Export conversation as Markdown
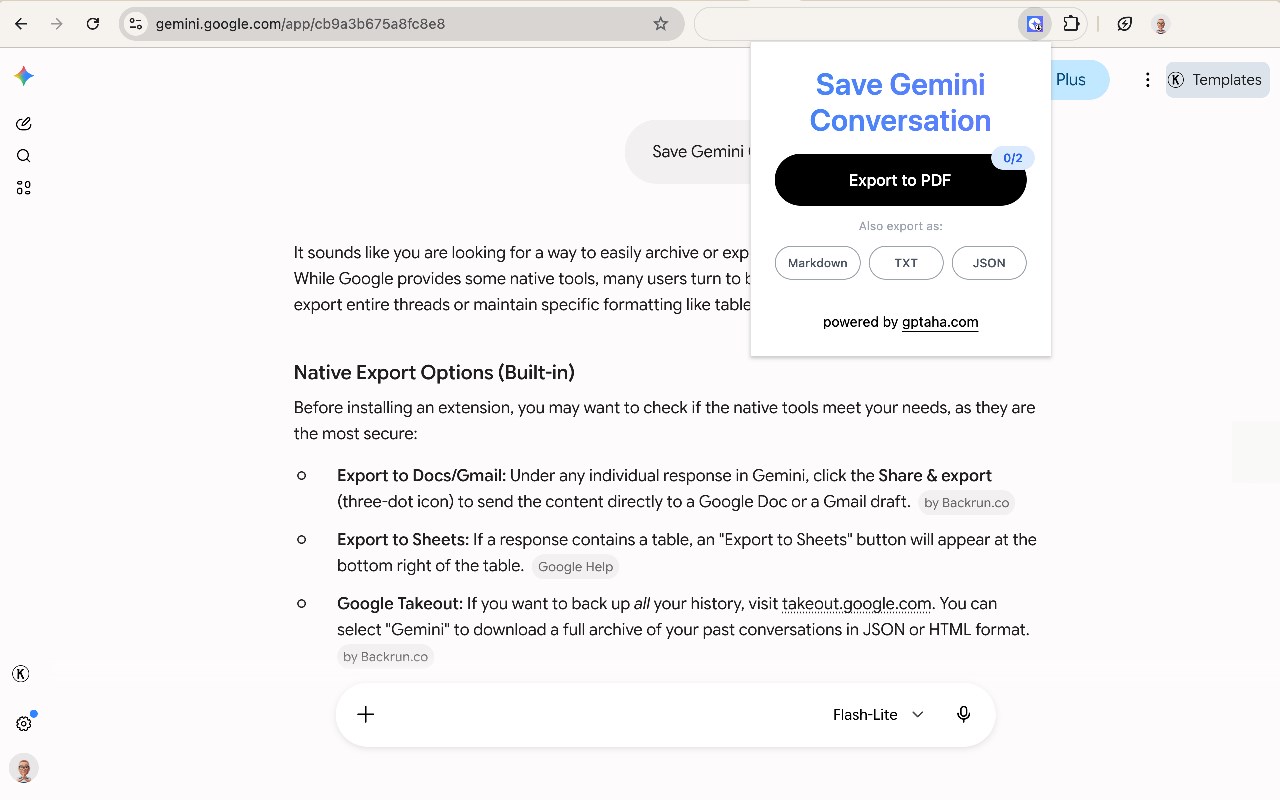The width and height of the screenshot is (1280, 800). tap(818, 263)
